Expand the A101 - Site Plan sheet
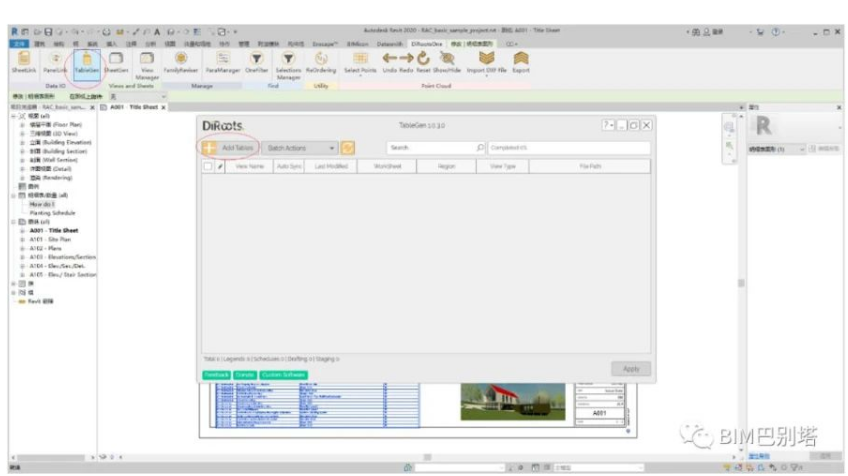The width and height of the screenshot is (848, 476). (x=22, y=239)
